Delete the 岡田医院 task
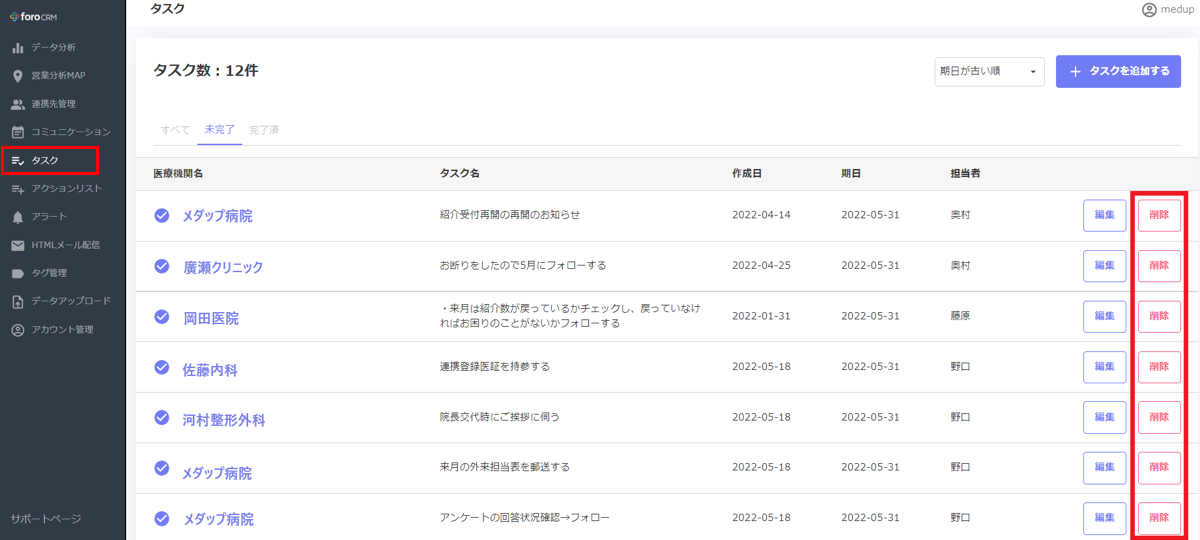This screenshot has height=540, width=1200. coord(1159,317)
